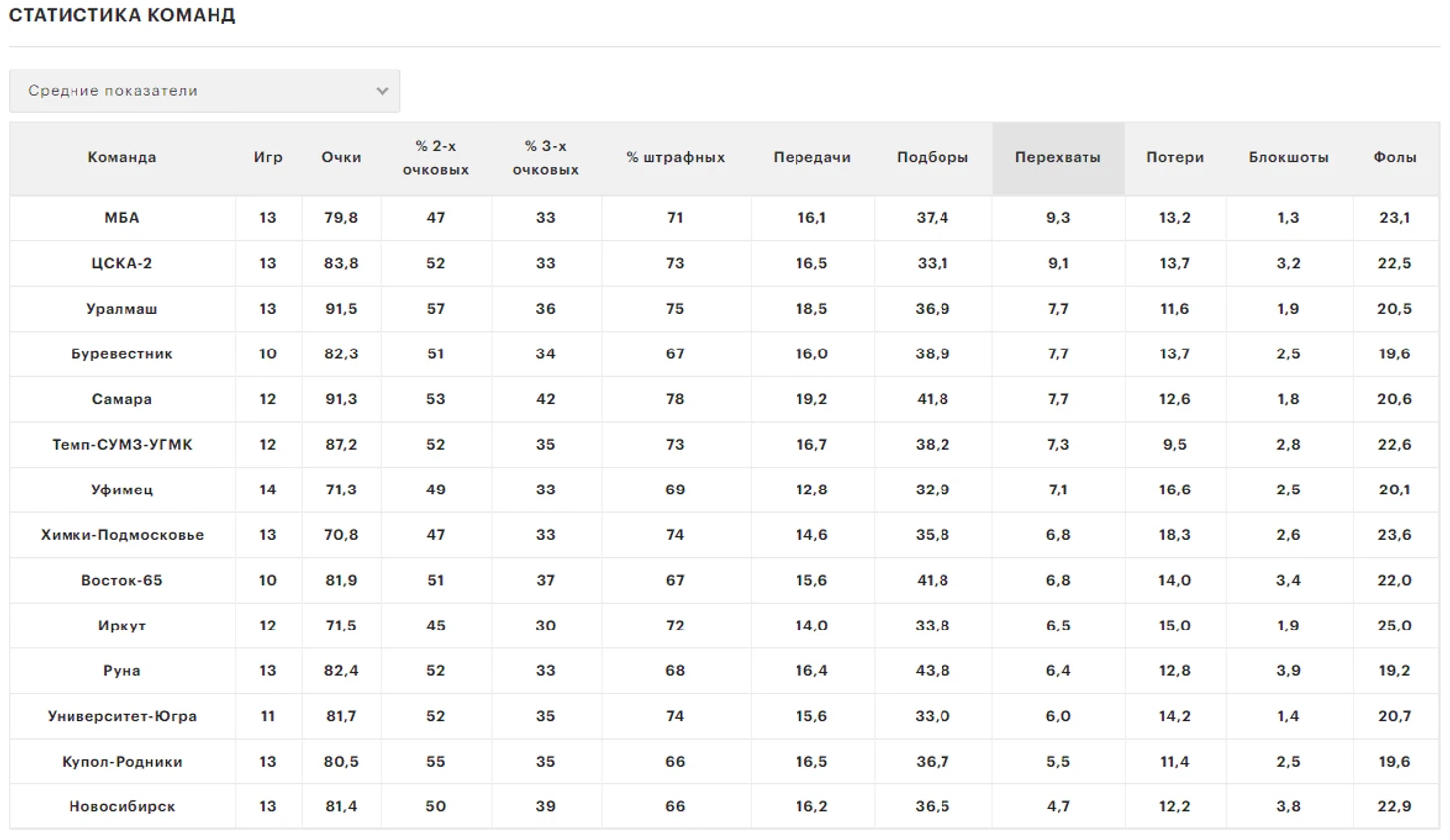Select team name Самара

click(x=122, y=399)
